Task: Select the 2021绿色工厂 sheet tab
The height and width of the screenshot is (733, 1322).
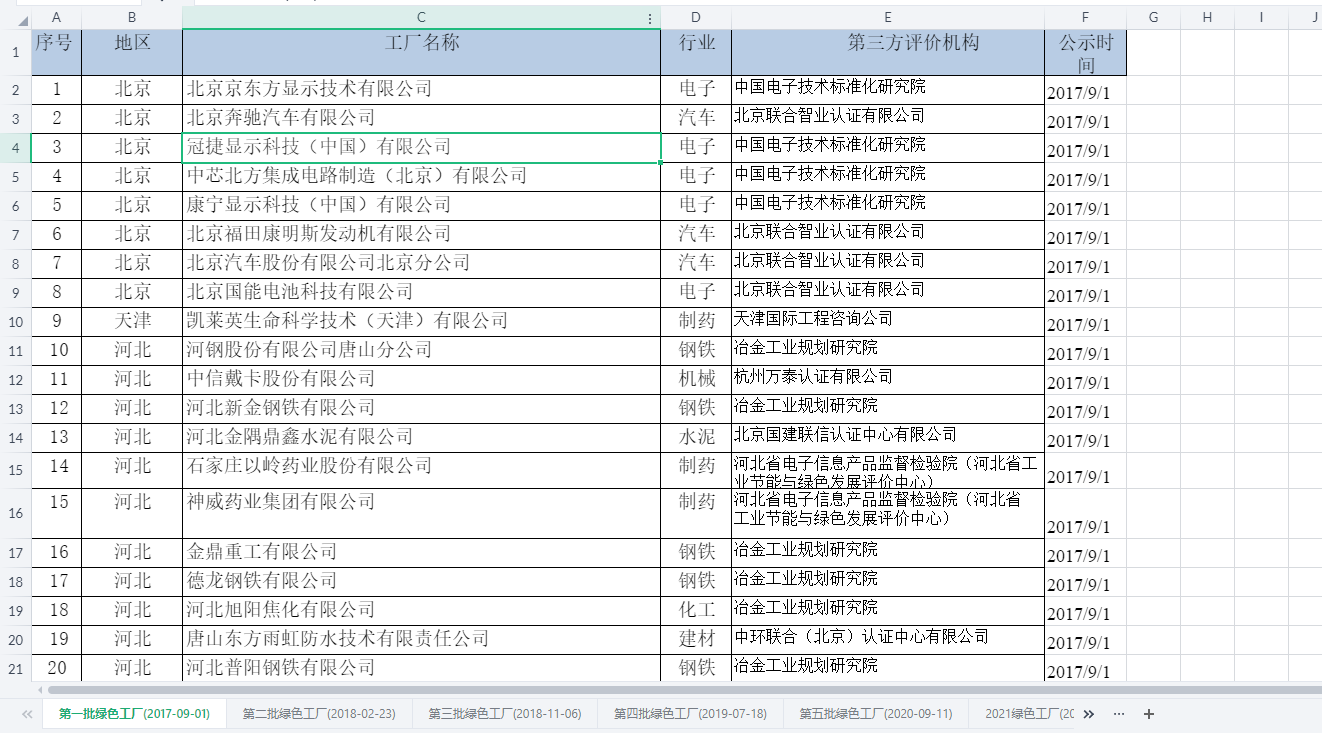Action: point(1024,714)
